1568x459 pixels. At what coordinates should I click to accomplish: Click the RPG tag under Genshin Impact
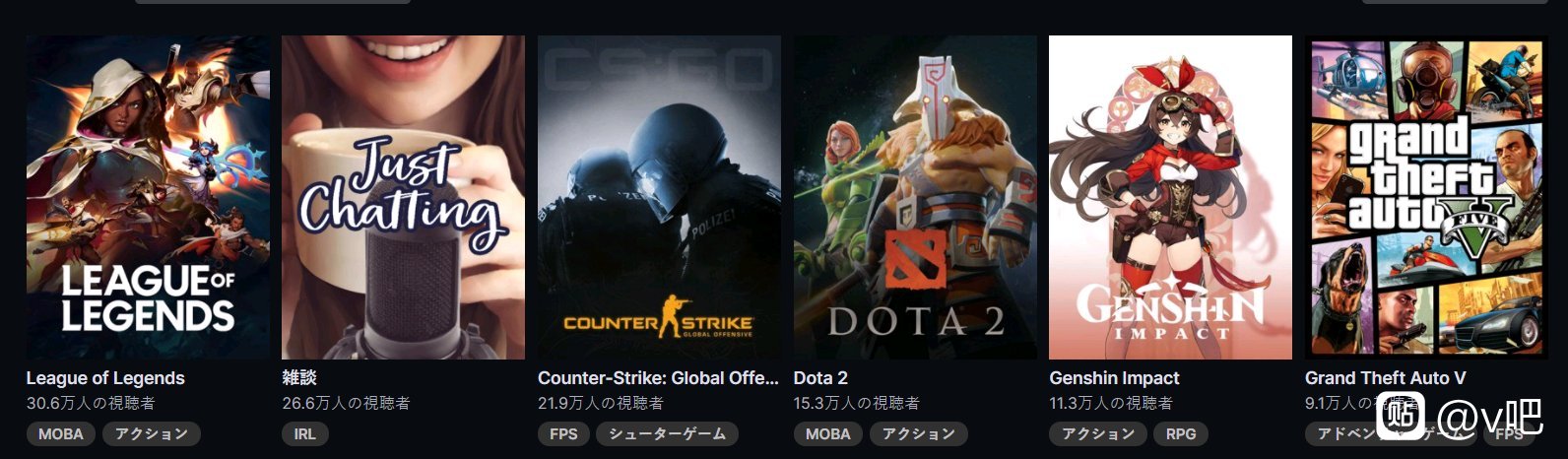(1181, 433)
